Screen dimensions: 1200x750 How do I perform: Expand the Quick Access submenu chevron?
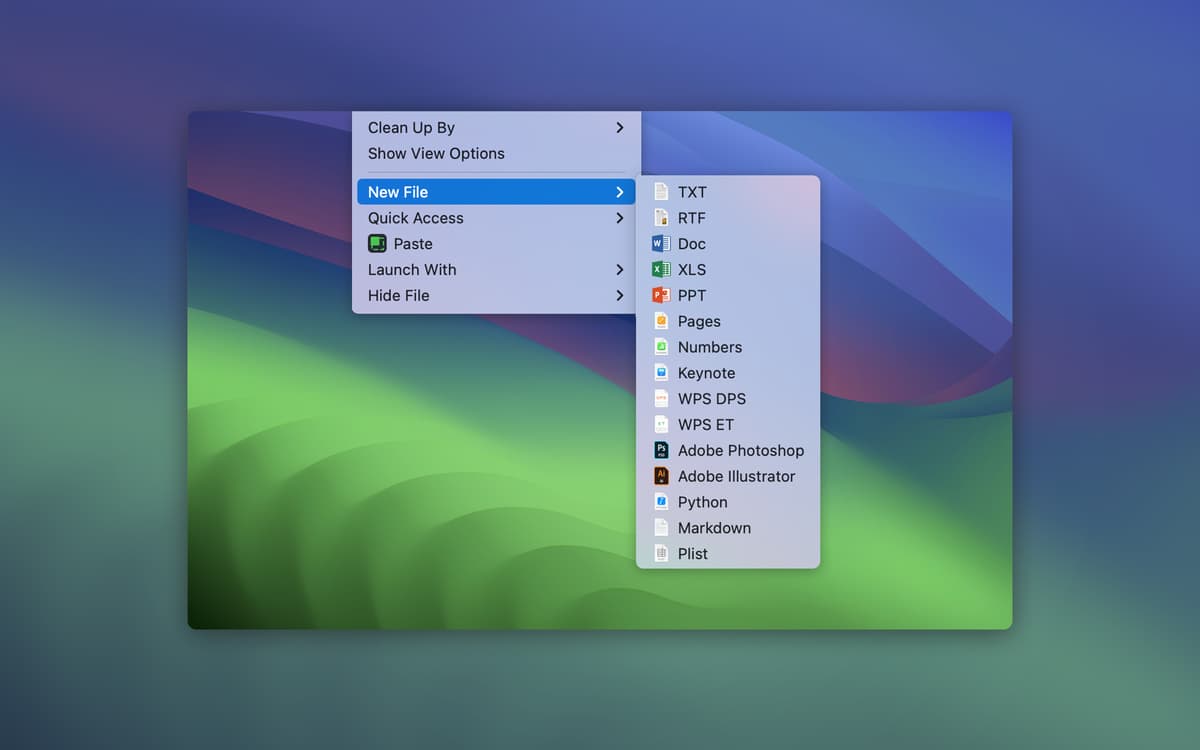(620, 218)
